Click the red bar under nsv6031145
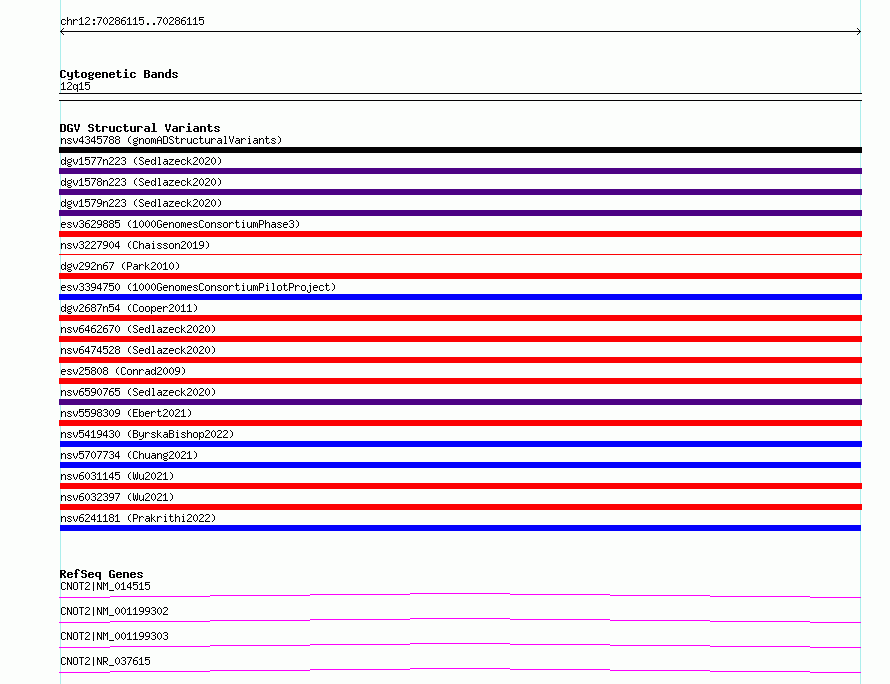The width and height of the screenshot is (890, 684). (x=460, y=486)
